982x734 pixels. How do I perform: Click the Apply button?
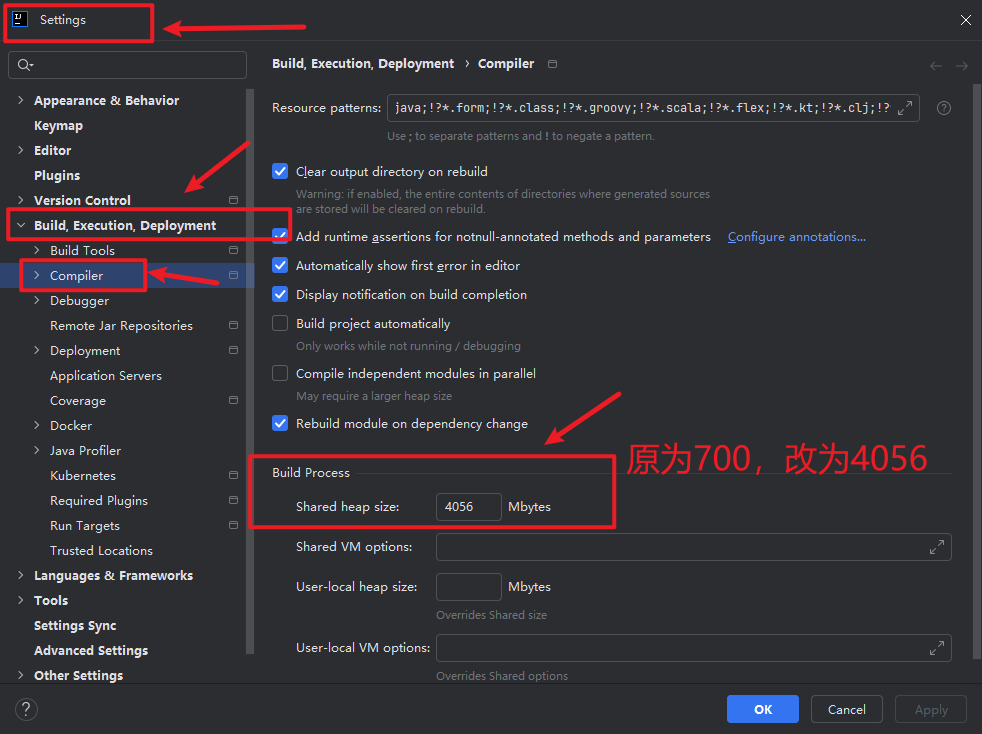tap(931, 709)
